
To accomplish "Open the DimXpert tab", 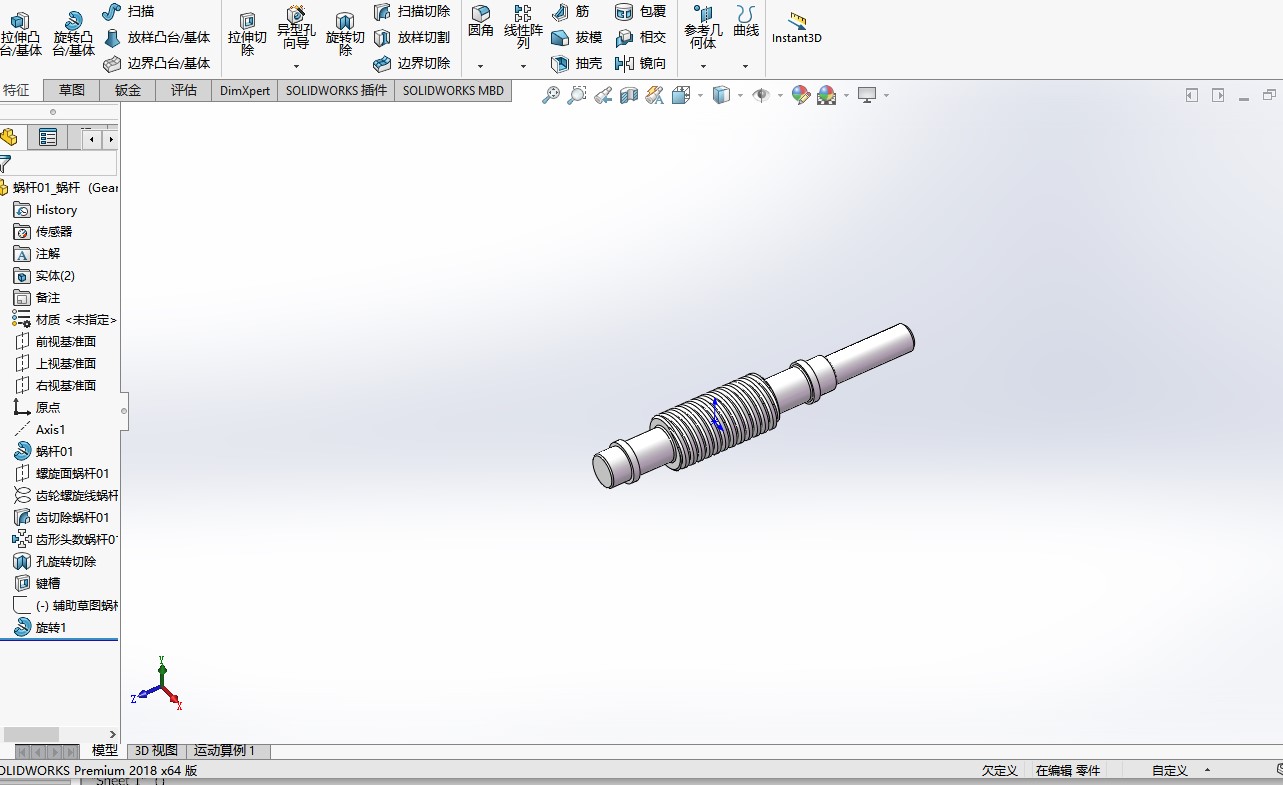I will (x=245, y=90).
